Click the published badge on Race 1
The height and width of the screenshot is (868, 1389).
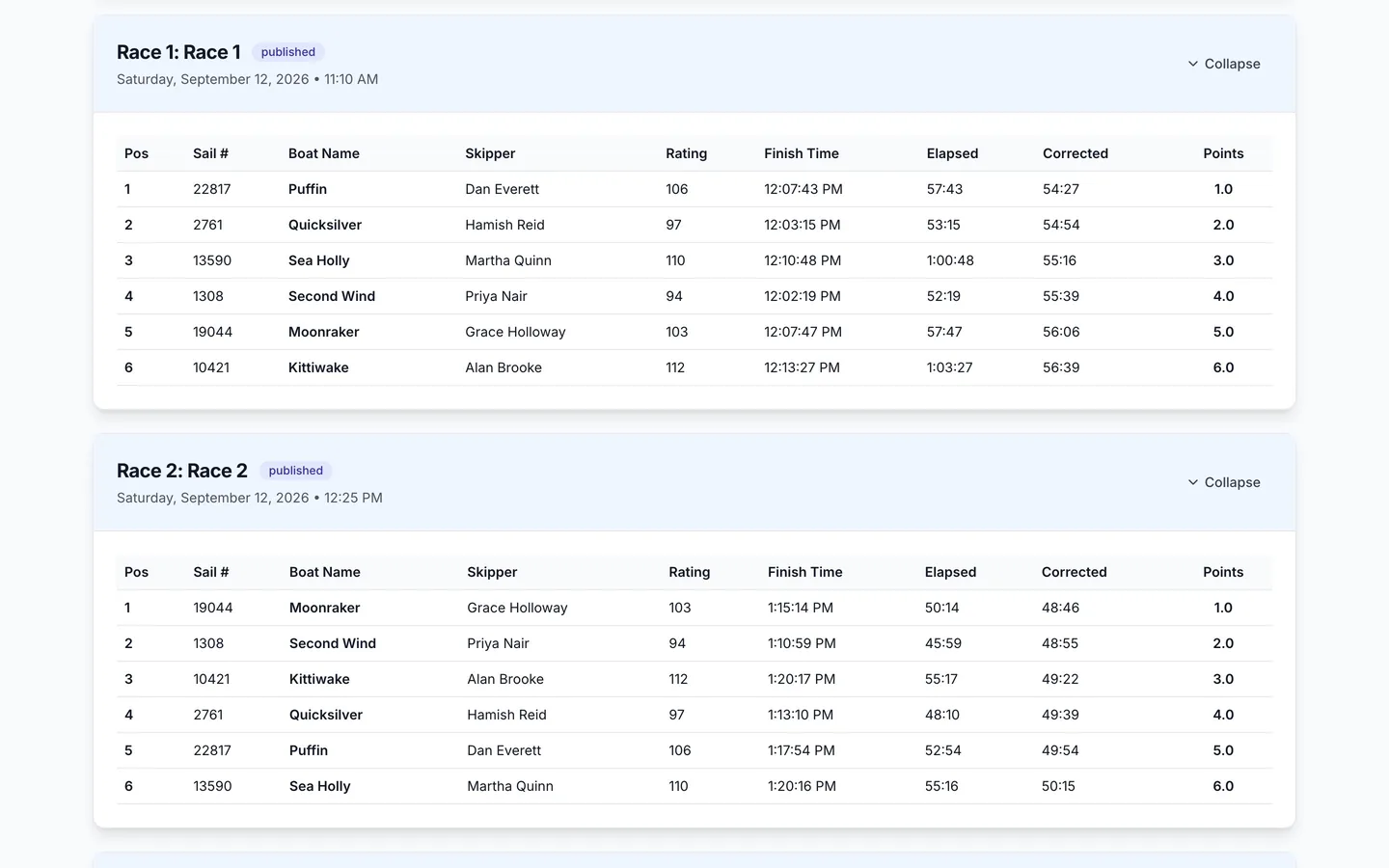coord(287,52)
